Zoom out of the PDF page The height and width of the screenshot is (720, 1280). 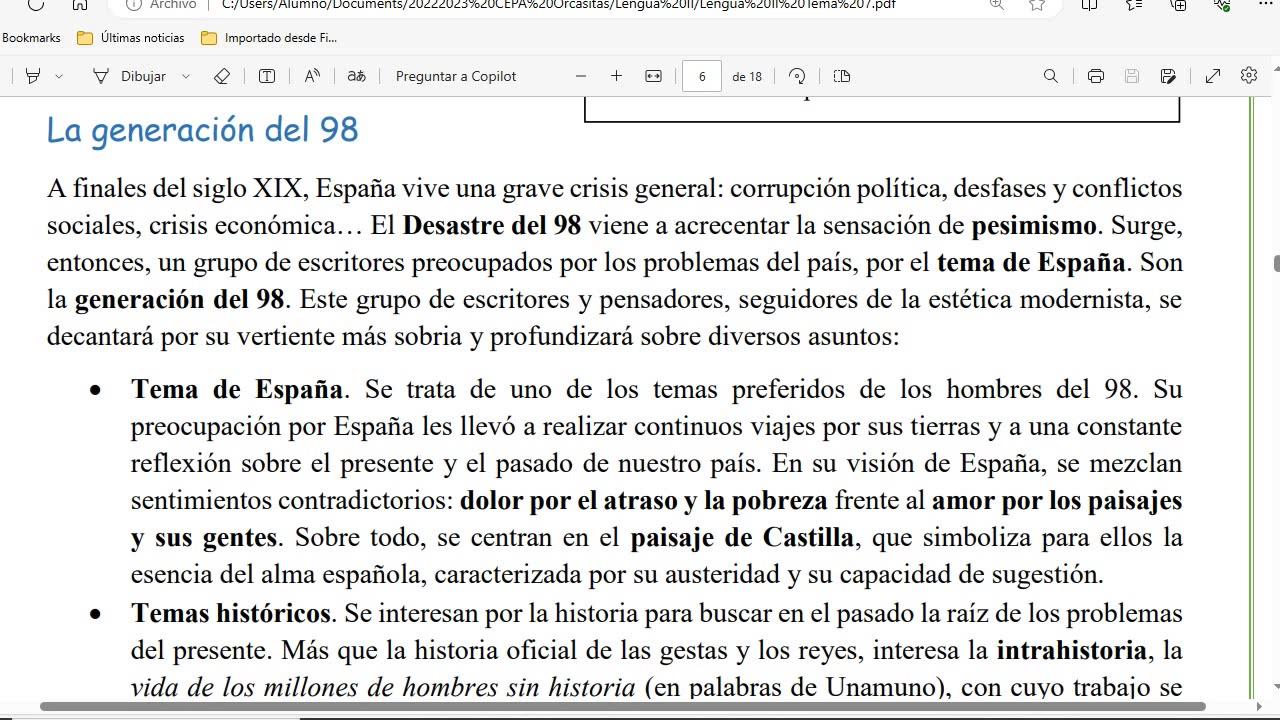(x=581, y=76)
